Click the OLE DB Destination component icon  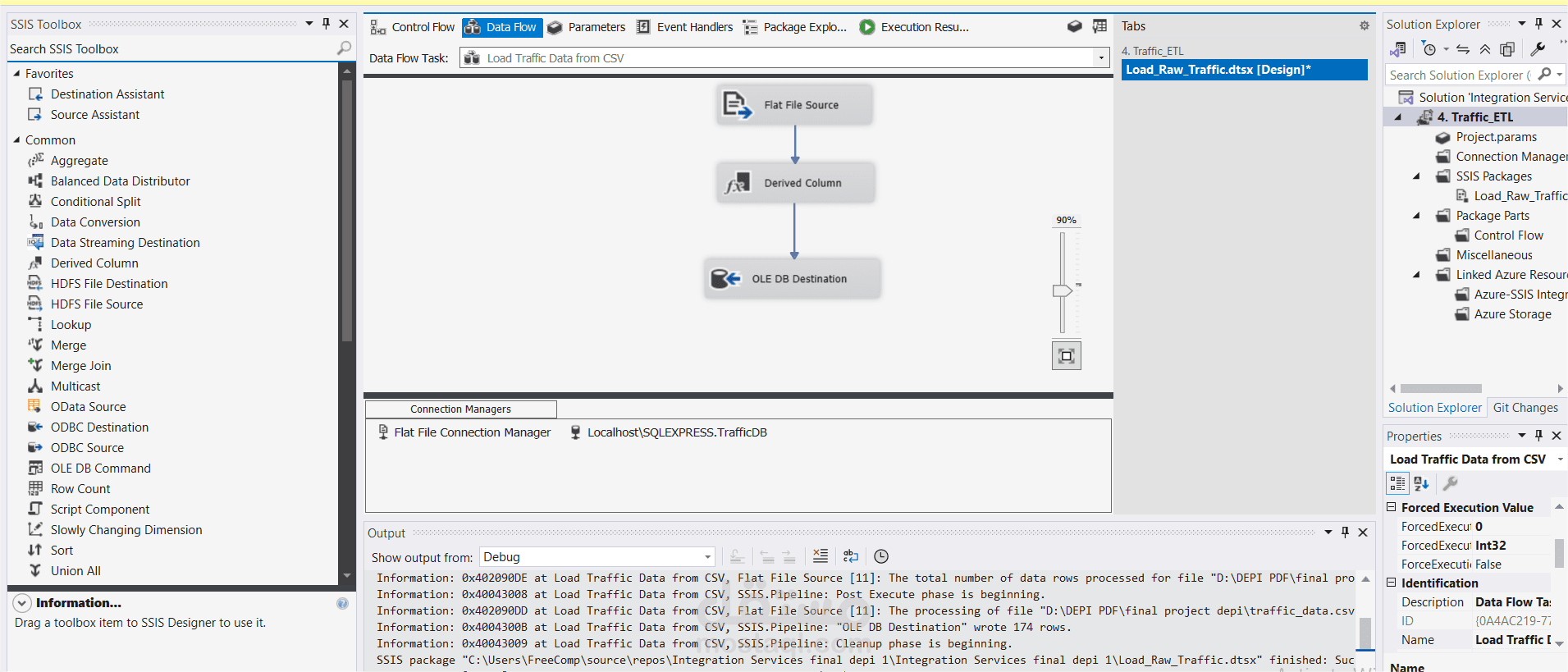pyautogui.click(x=725, y=279)
